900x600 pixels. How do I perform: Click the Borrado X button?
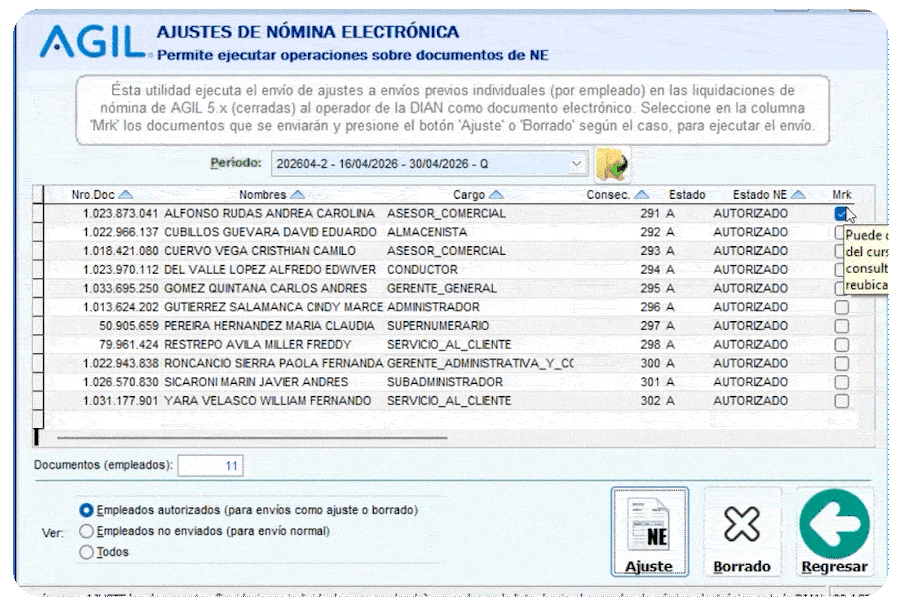point(742,532)
